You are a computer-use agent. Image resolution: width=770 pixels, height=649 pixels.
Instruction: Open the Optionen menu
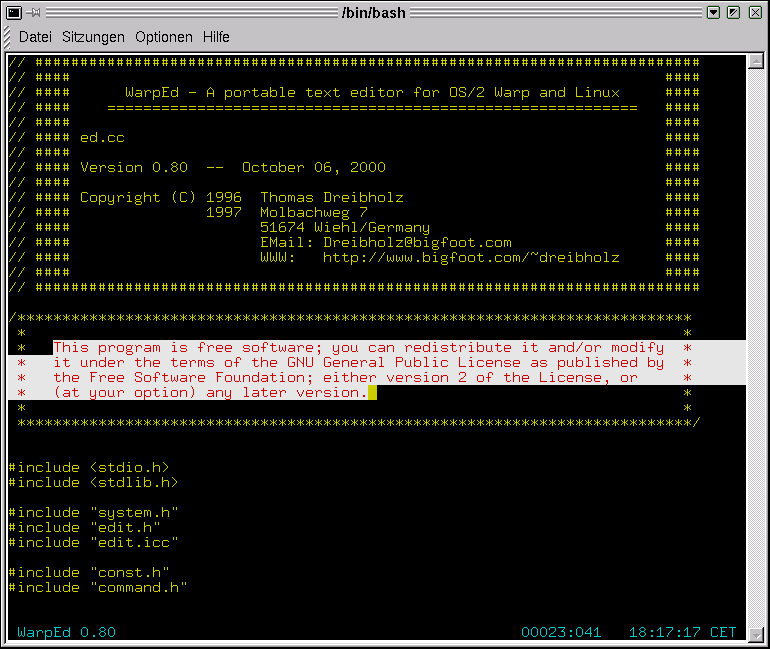pyautogui.click(x=164, y=37)
